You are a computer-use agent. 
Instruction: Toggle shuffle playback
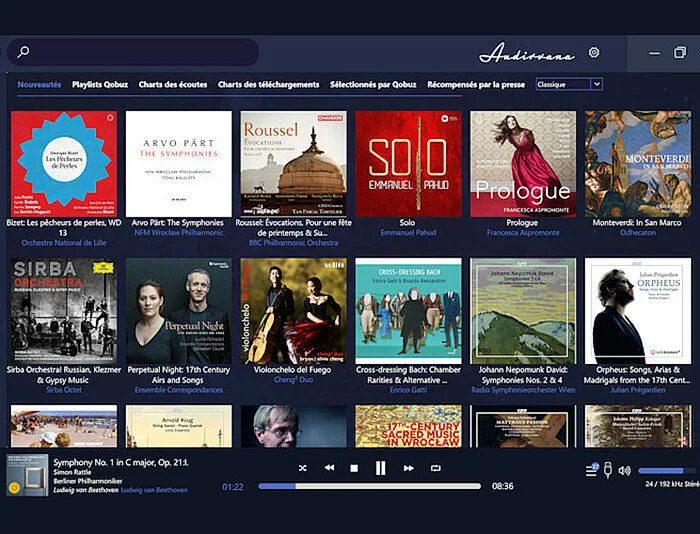303,468
